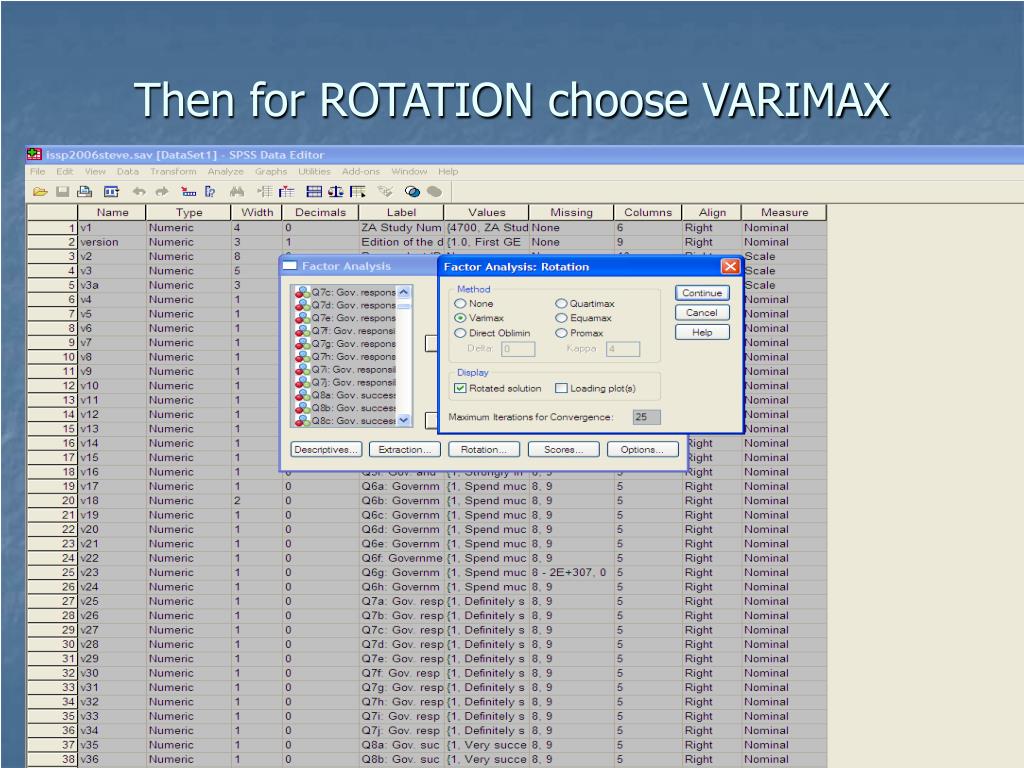
Task: Click the Rotation... button
Action: pos(484,449)
